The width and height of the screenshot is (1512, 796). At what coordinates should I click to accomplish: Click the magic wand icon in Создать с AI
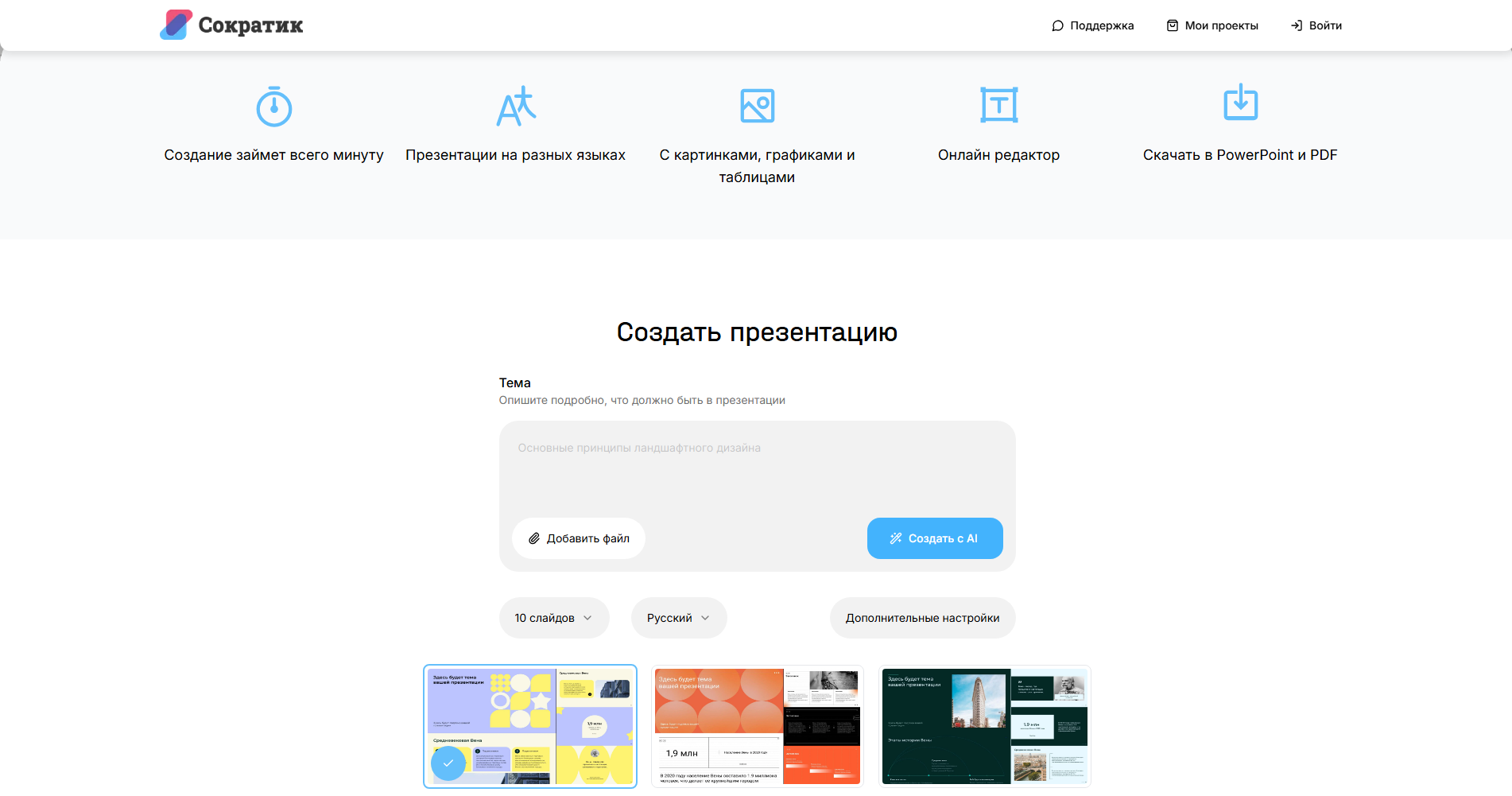[895, 538]
